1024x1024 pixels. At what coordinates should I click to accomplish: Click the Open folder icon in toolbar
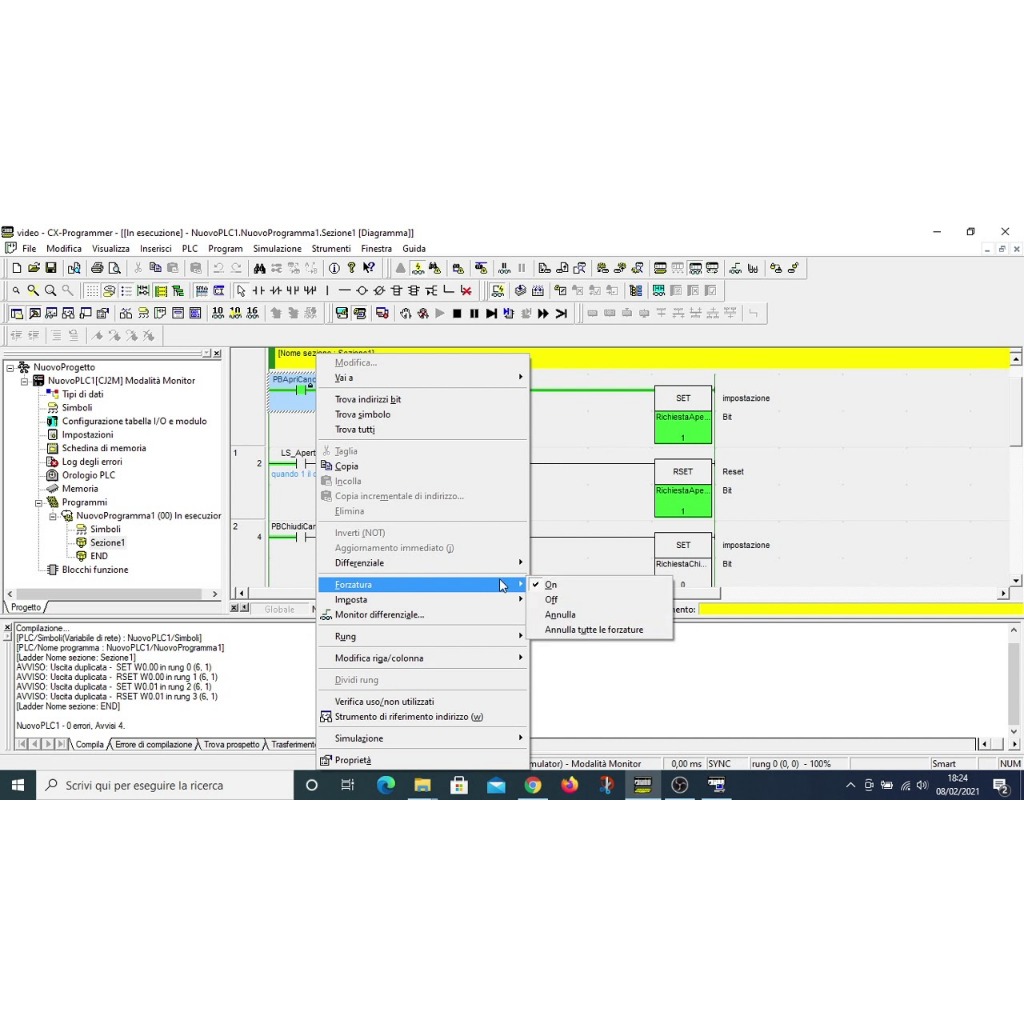[34, 268]
